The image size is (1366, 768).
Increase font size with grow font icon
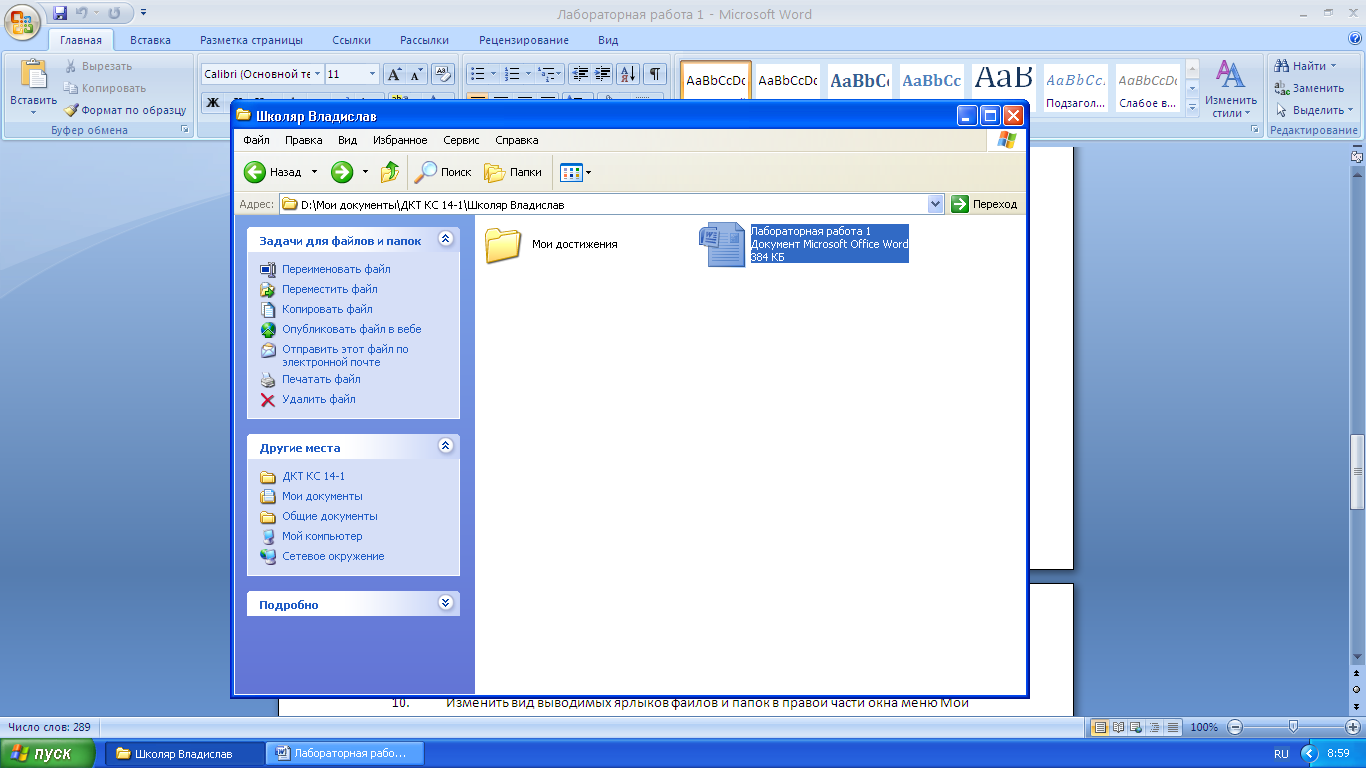[394, 74]
